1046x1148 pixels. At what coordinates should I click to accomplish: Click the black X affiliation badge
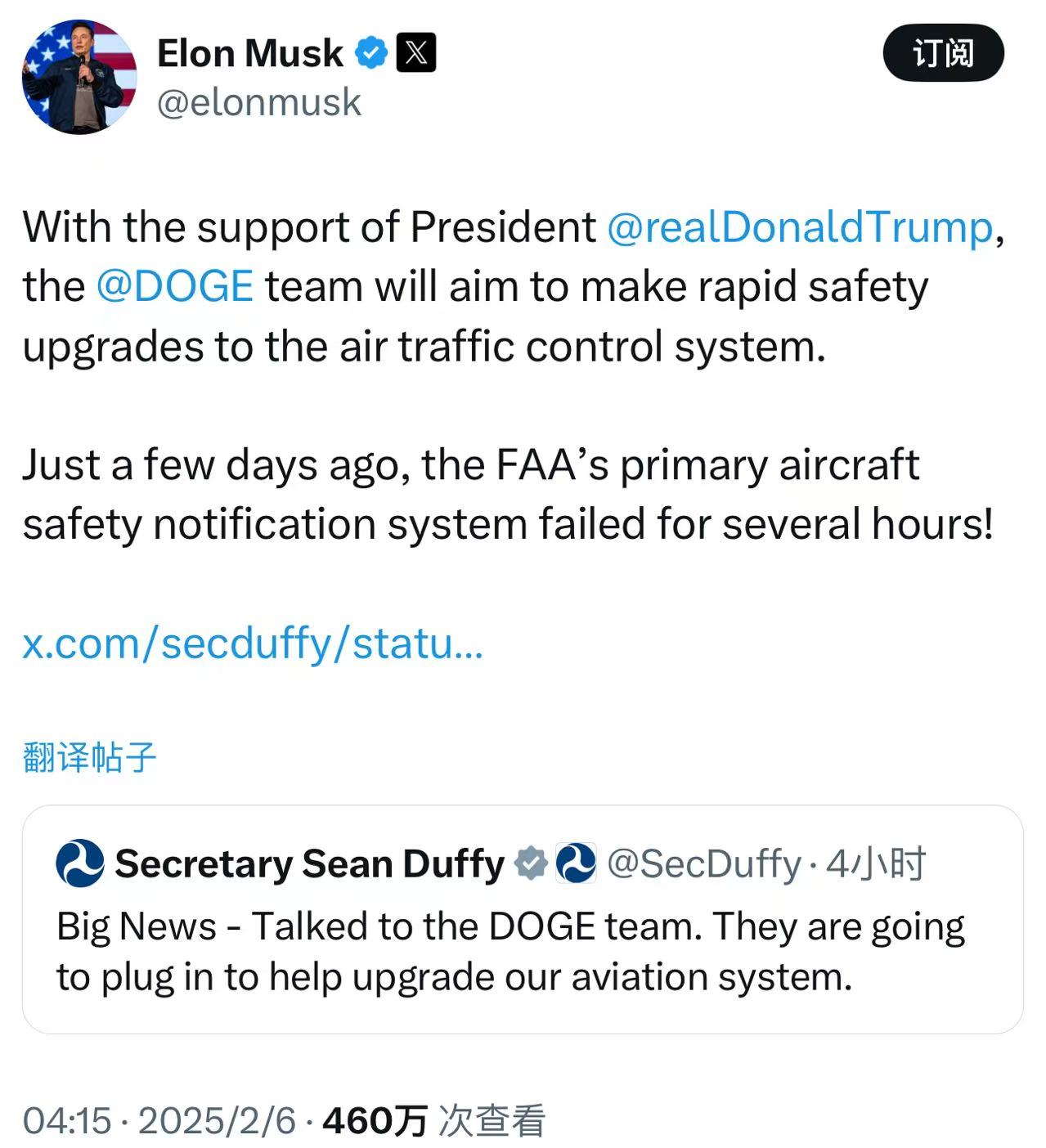(x=415, y=53)
